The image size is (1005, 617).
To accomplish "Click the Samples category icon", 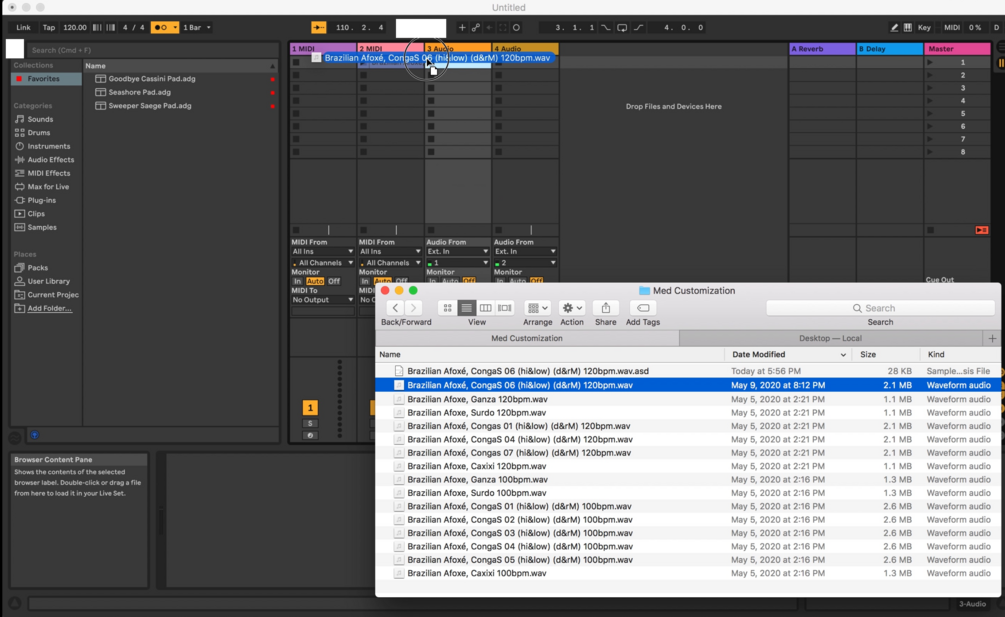I will pos(19,227).
